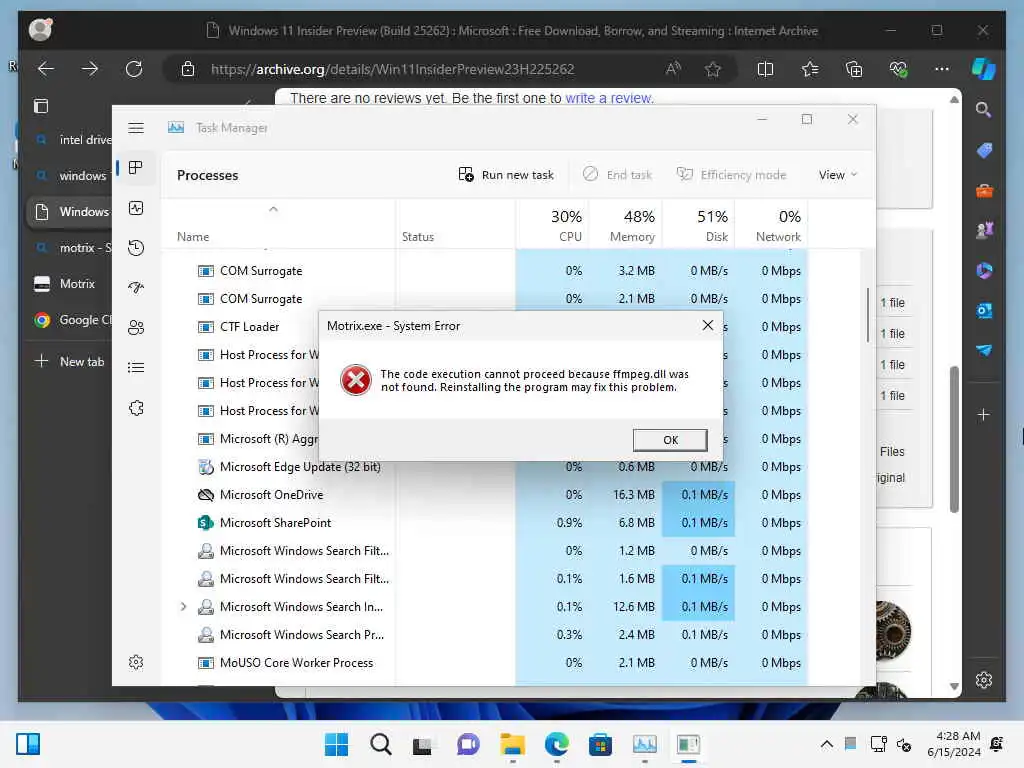Open Copilot icon in Edge toolbar
1024x768 pixels.
coord(984,69)
